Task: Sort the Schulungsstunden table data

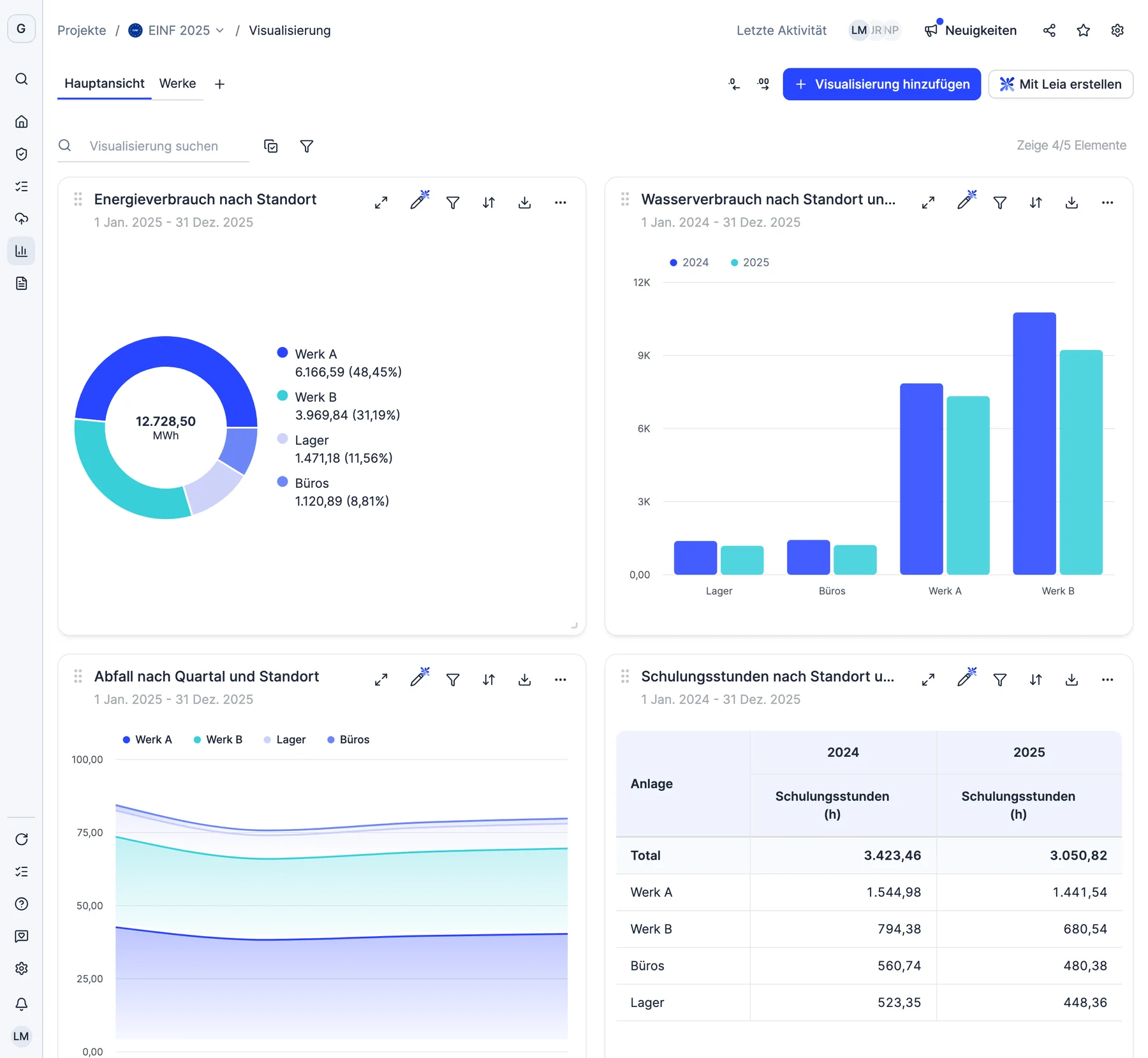Action: click(1036, 680)
